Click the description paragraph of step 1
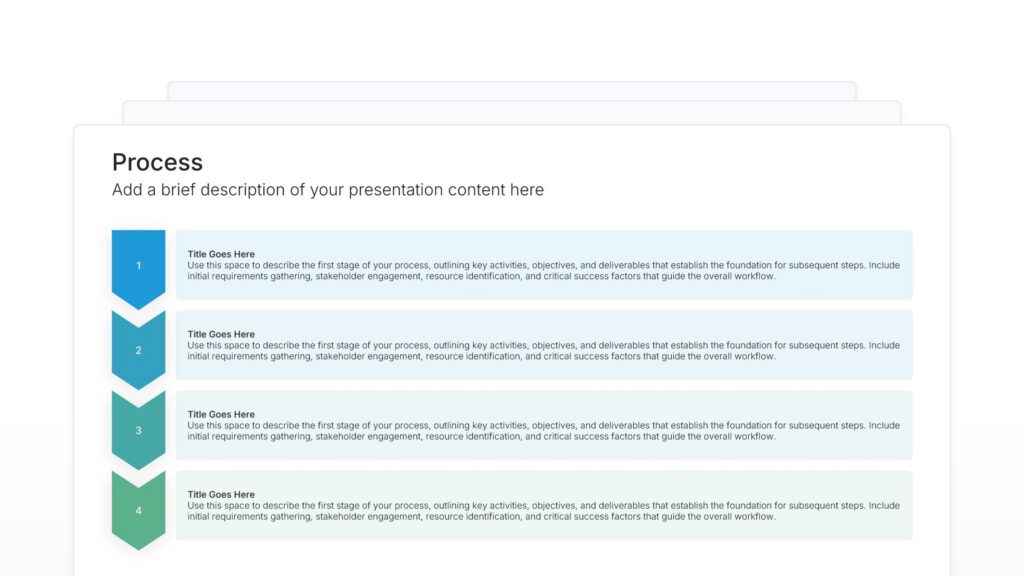Screen dimensions: 1024x576 (543, 271)
